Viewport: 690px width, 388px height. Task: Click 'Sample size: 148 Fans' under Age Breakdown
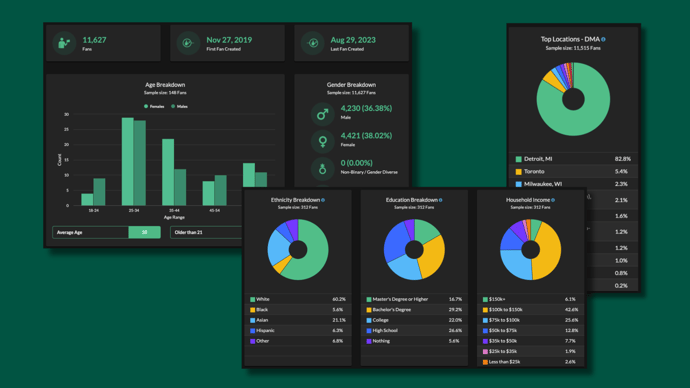point(165,93)
